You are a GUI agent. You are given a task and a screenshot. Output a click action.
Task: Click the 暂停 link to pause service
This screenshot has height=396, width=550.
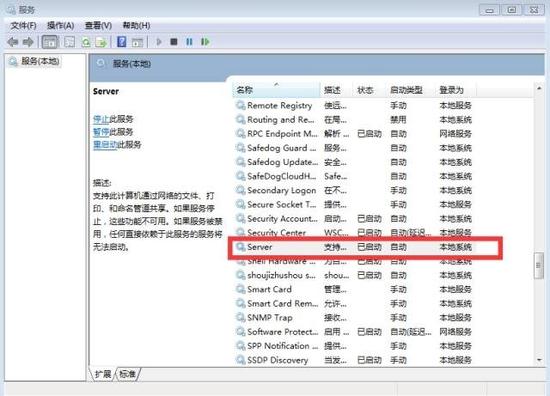tap(101, 132)
